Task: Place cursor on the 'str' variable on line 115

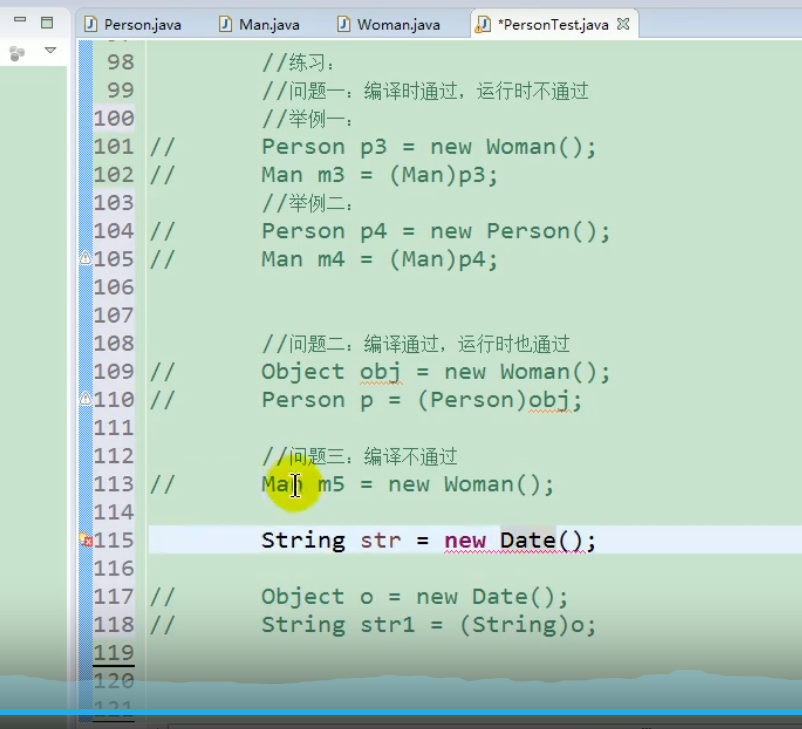Action: (x=380, y=541)
